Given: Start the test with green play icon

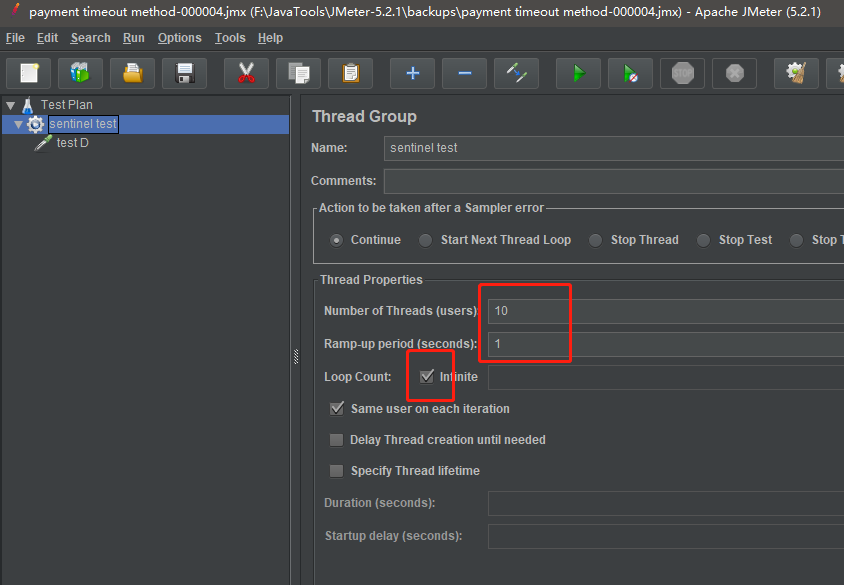Looking at the screenshot, I should tap(579, 73).
